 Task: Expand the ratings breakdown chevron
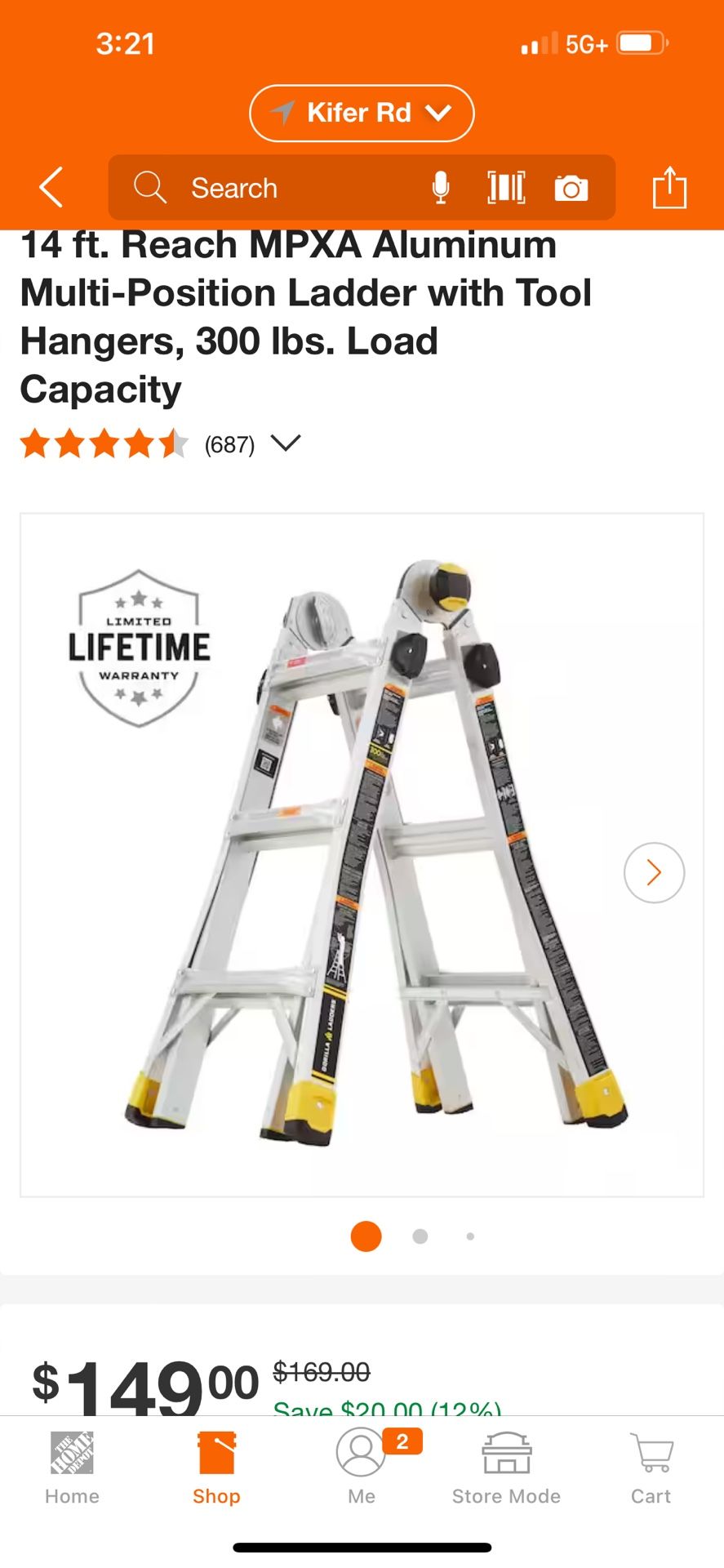coord(286,443)
